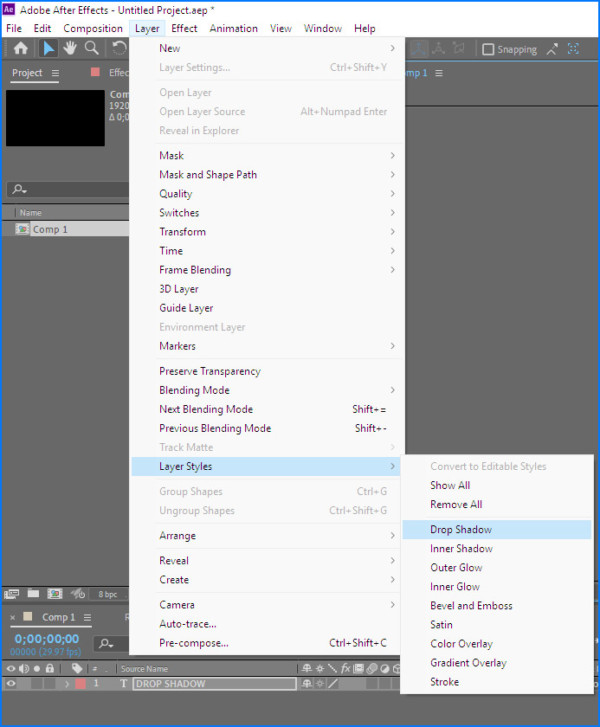Image resolution: width=600 pixels, height=727 pixels.
Task: Select Gradient Overlay layer style
Action: (x=468, y=663)
